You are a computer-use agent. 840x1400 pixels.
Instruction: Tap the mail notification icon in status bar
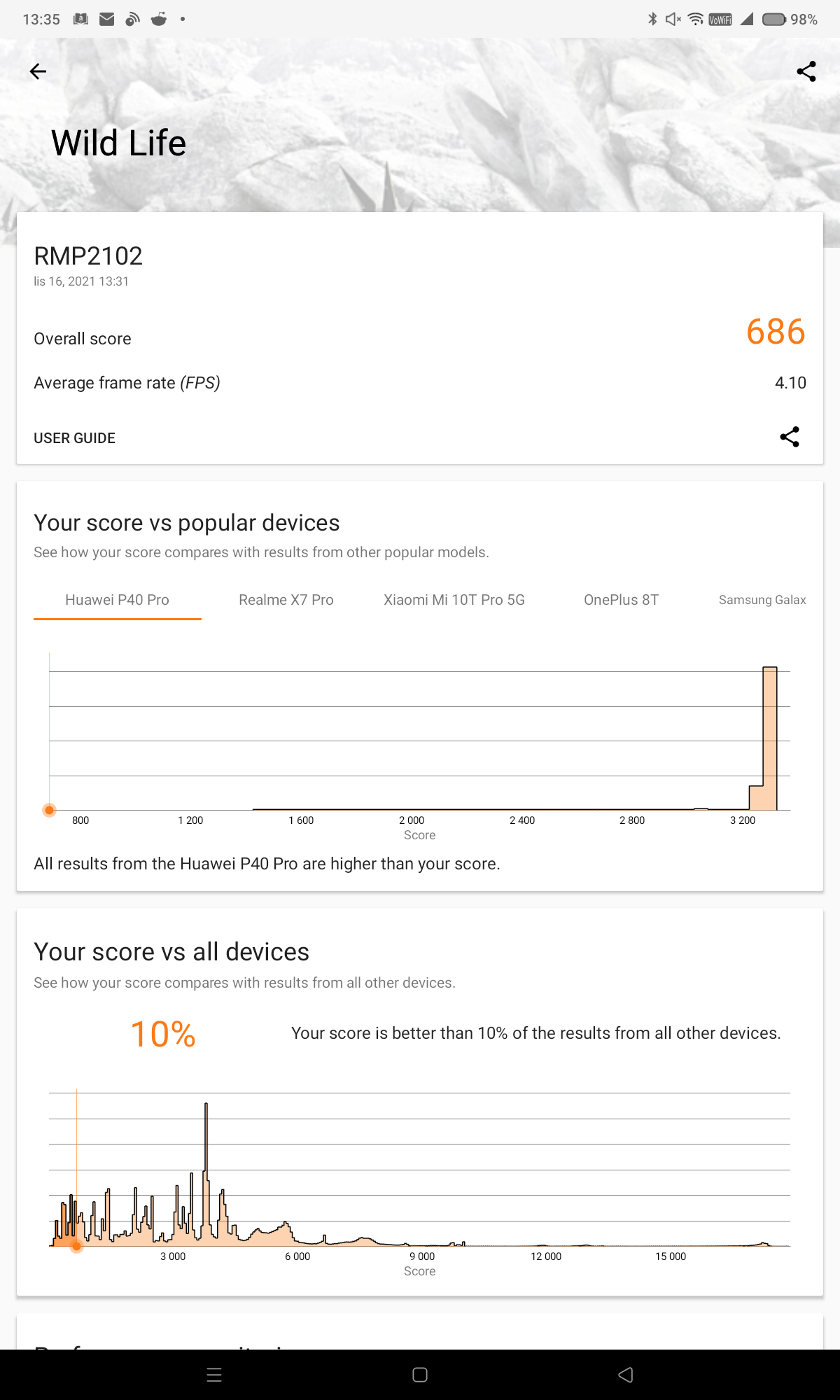[x=107, y=19]
